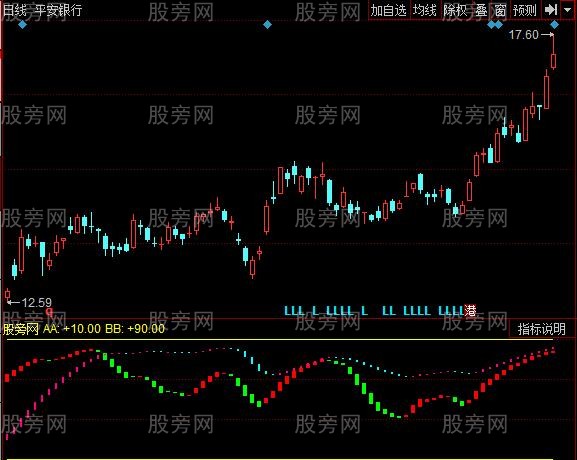Click the blue diamond marker above the mid-chart dip
Image resolution: width=577 pixels, height=460 pixels.
tap(268, 25)
